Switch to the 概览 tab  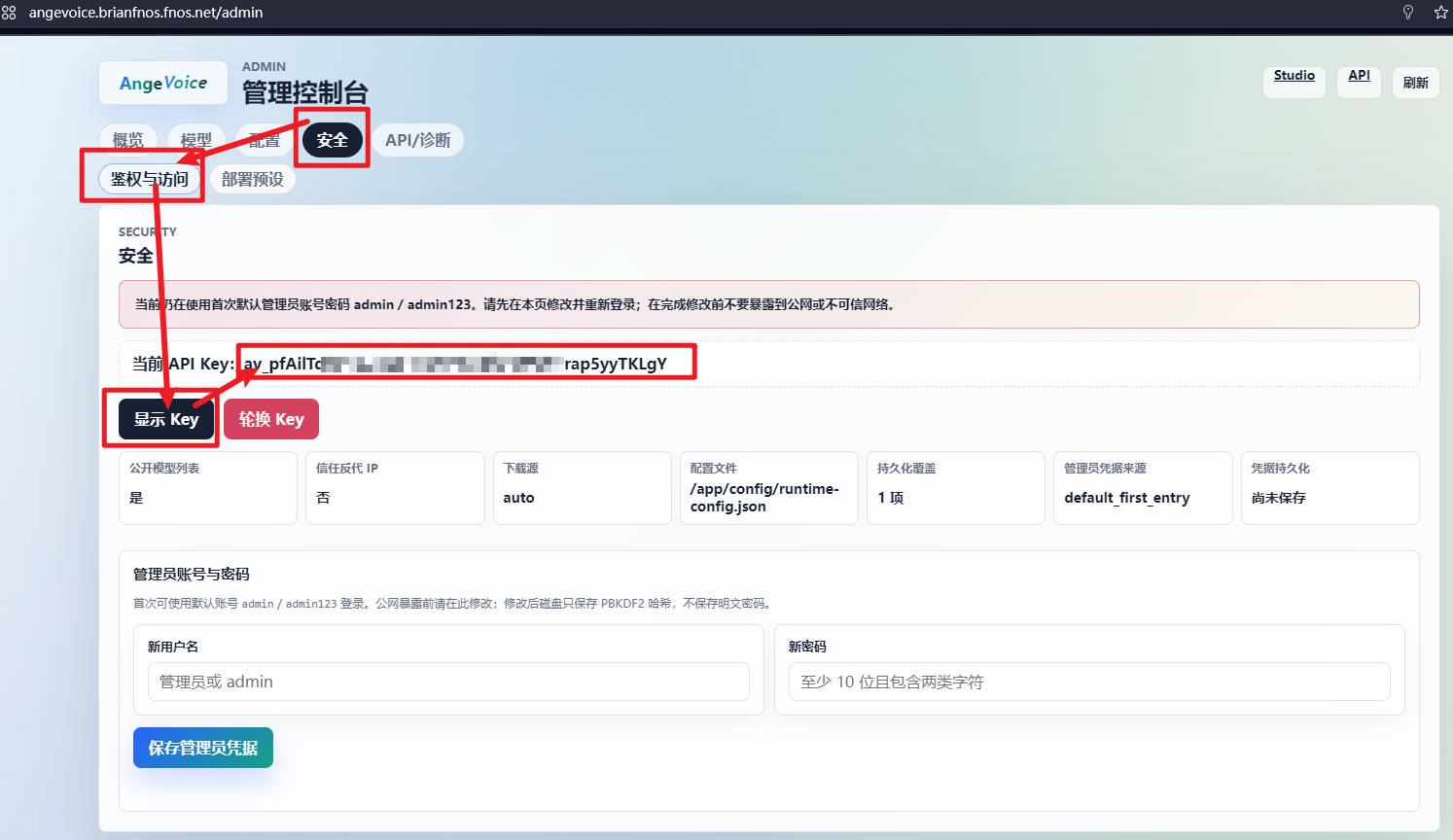pos(128,140)
